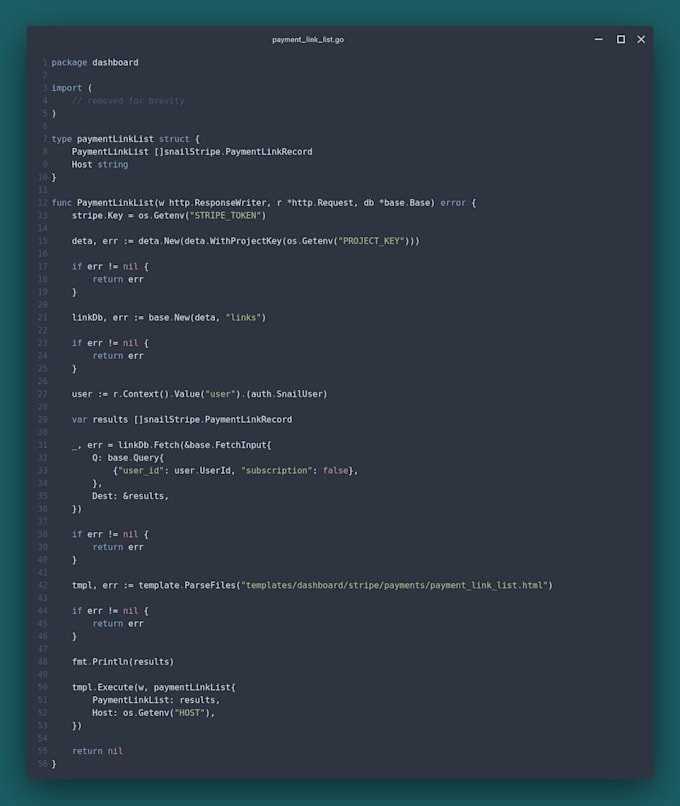Click line number 56 in the gutter

pyautogui.click(x=43, y=763)
